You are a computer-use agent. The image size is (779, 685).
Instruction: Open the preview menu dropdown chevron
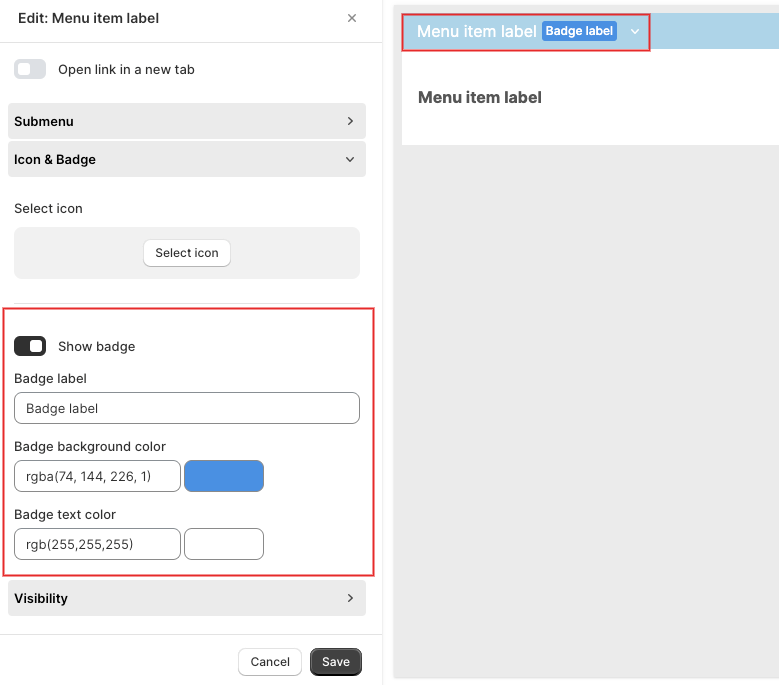pos(634,32)
